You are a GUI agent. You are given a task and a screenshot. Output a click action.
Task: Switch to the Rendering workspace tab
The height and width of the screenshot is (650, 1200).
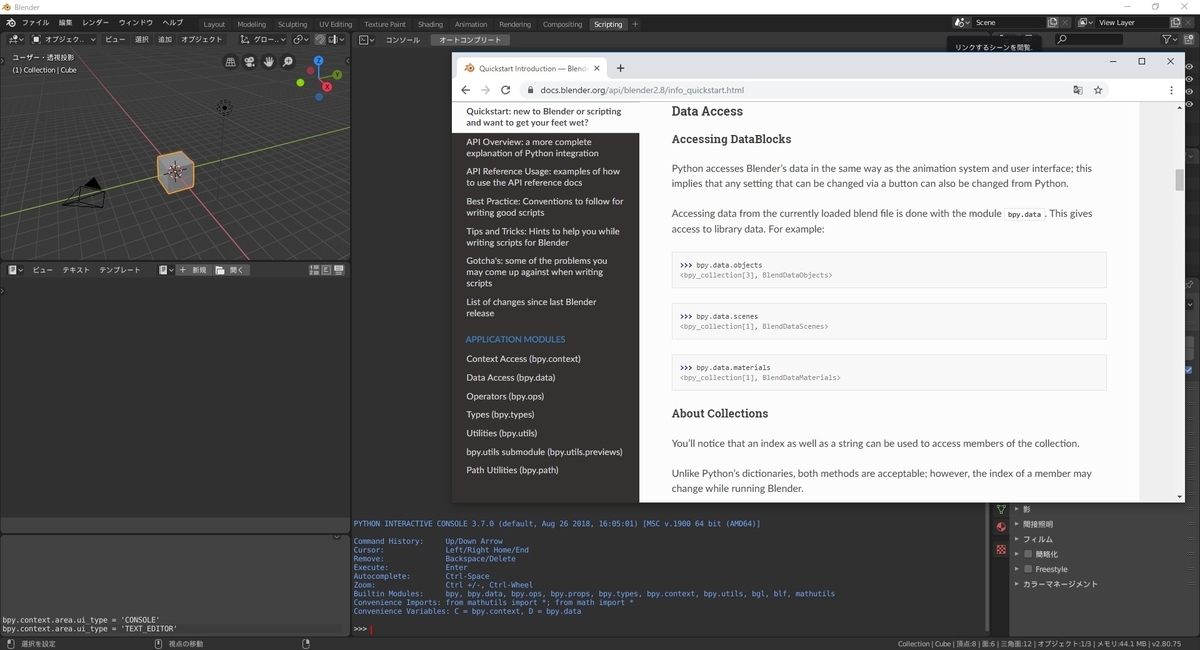515,24
